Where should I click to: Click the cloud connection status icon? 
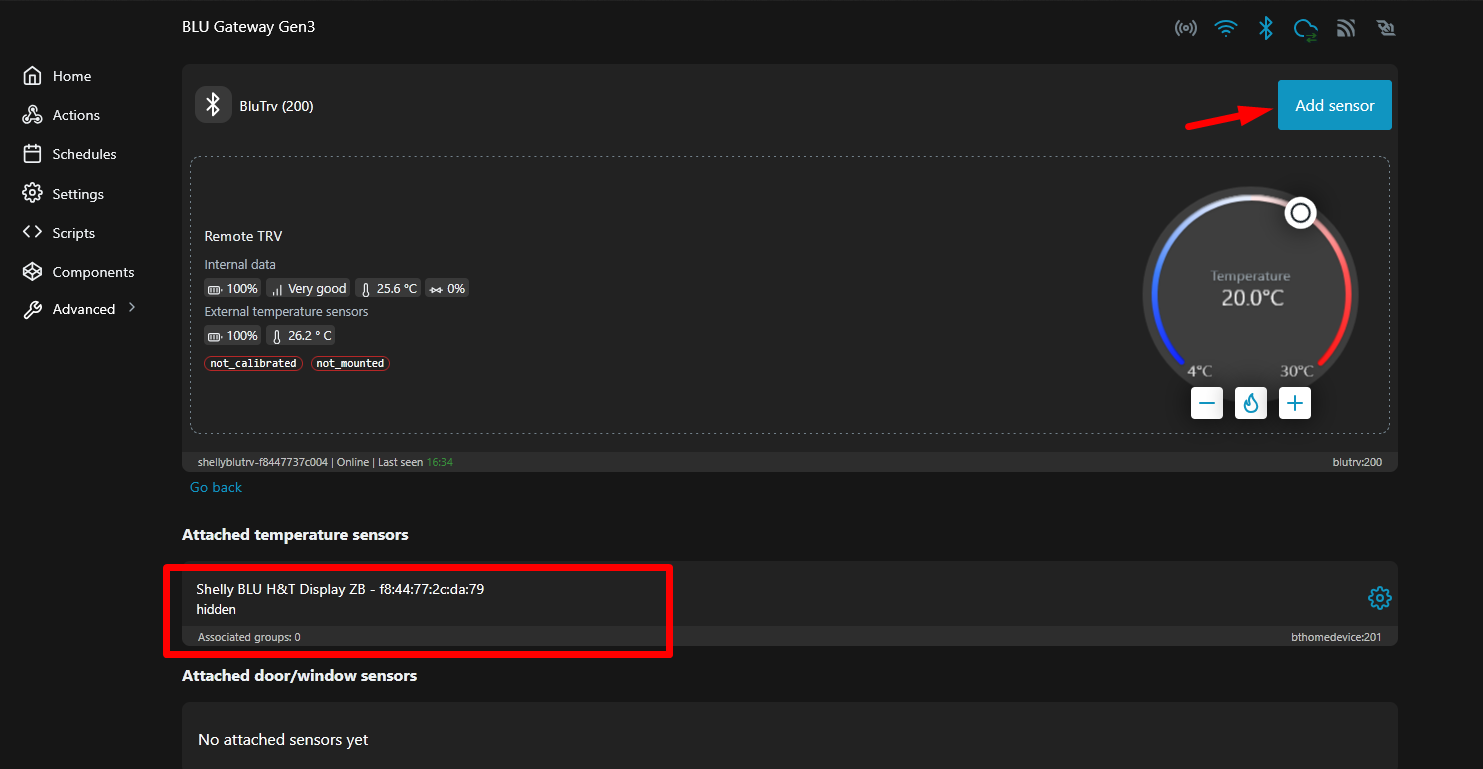click(x=1305, y=28)
